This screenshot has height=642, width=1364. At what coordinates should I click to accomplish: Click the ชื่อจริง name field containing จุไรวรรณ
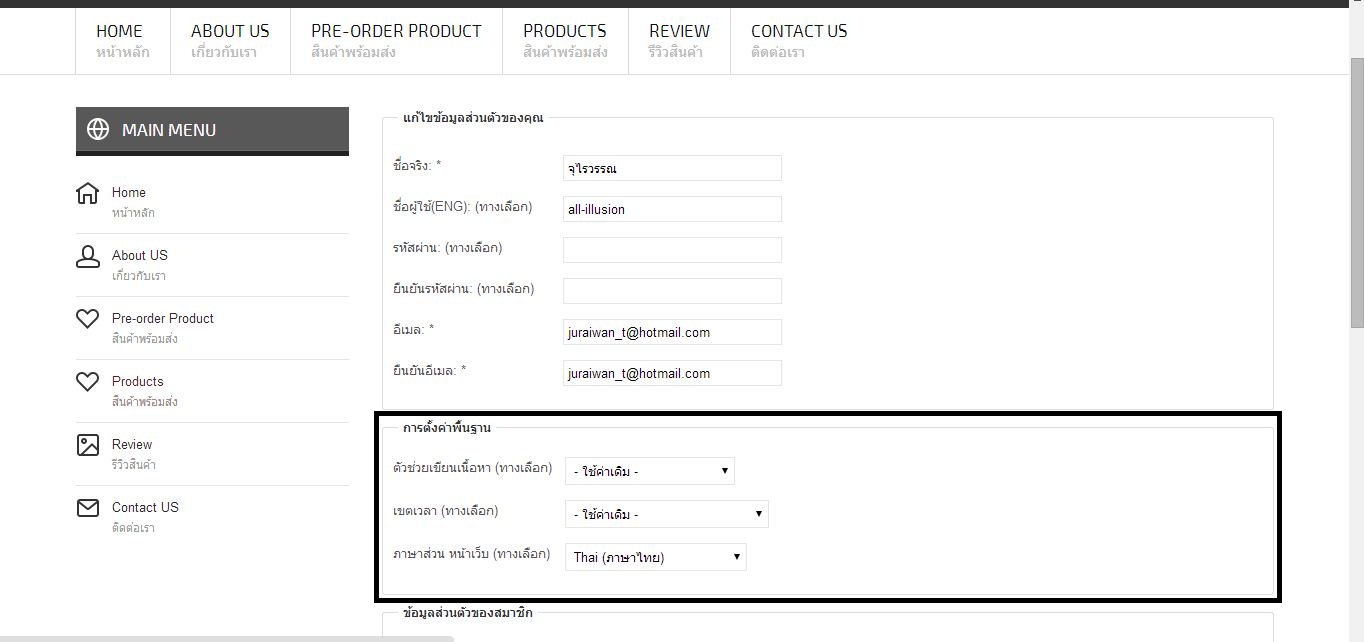672,168
